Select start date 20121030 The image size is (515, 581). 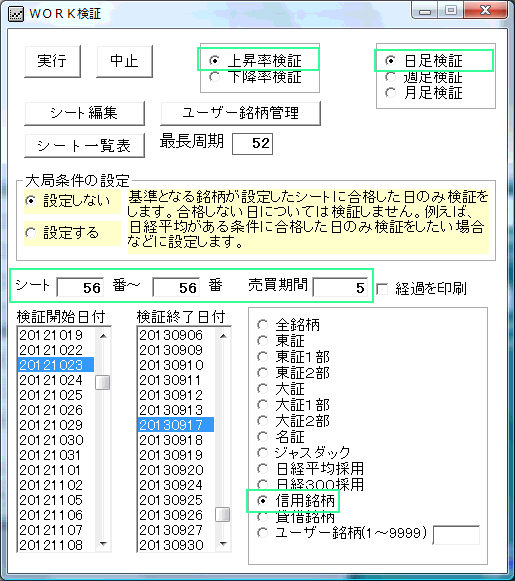pos(56,440)
